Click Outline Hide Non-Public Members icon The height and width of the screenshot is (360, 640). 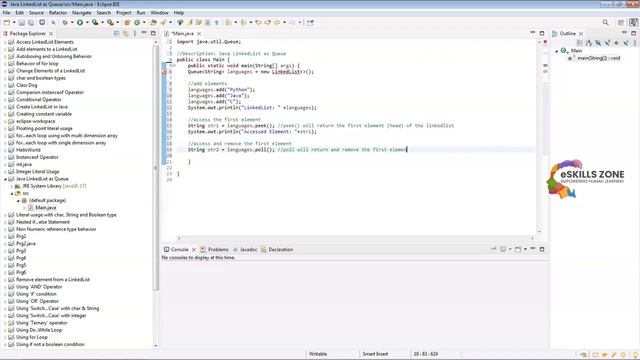click(616, 42)
